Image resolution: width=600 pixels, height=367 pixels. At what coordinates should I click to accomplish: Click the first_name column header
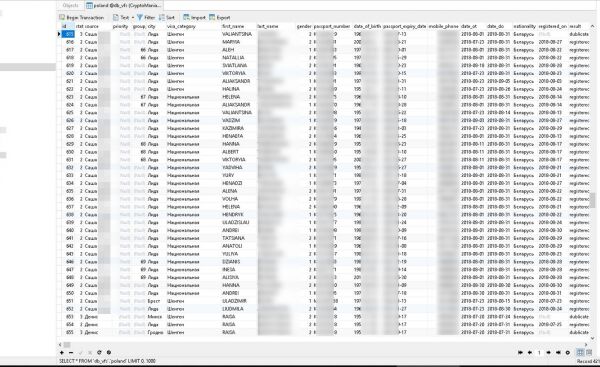(233, 26)
